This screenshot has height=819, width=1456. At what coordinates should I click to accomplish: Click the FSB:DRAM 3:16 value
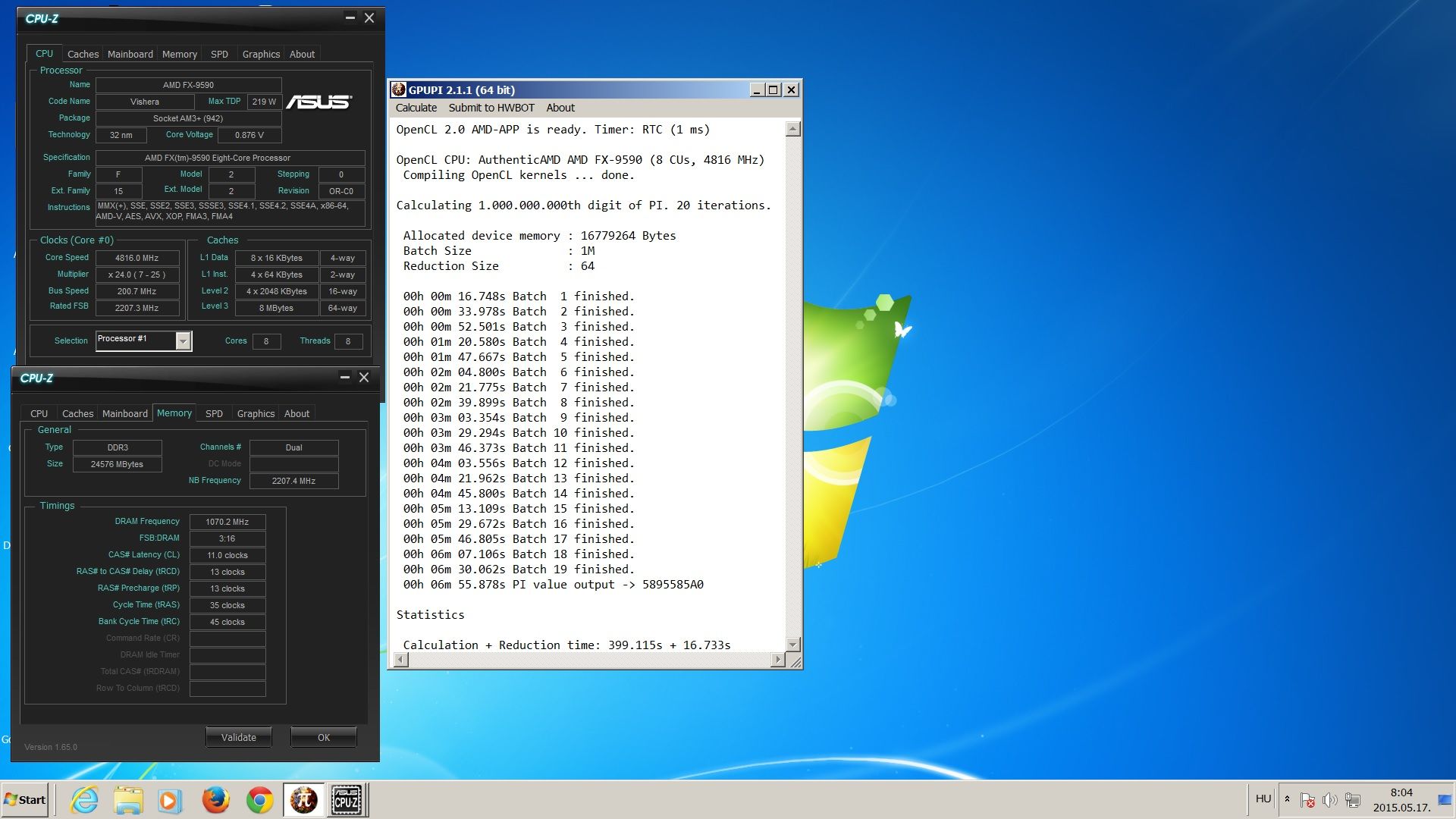pyautogui.click(x=227, y=538)
